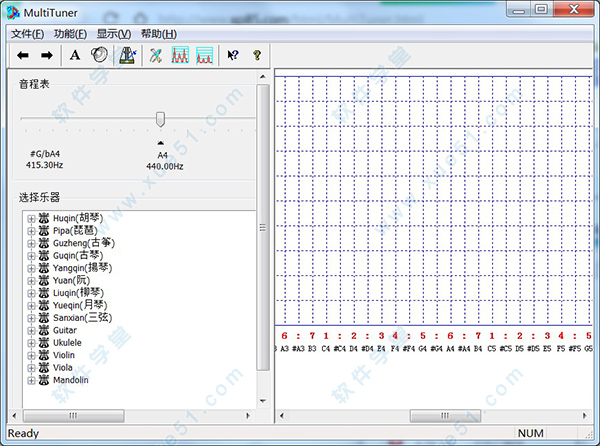The width and height of the screenshot is (600, 446).
Task: Open the metronome tool
Action: [x=127, y=55]
